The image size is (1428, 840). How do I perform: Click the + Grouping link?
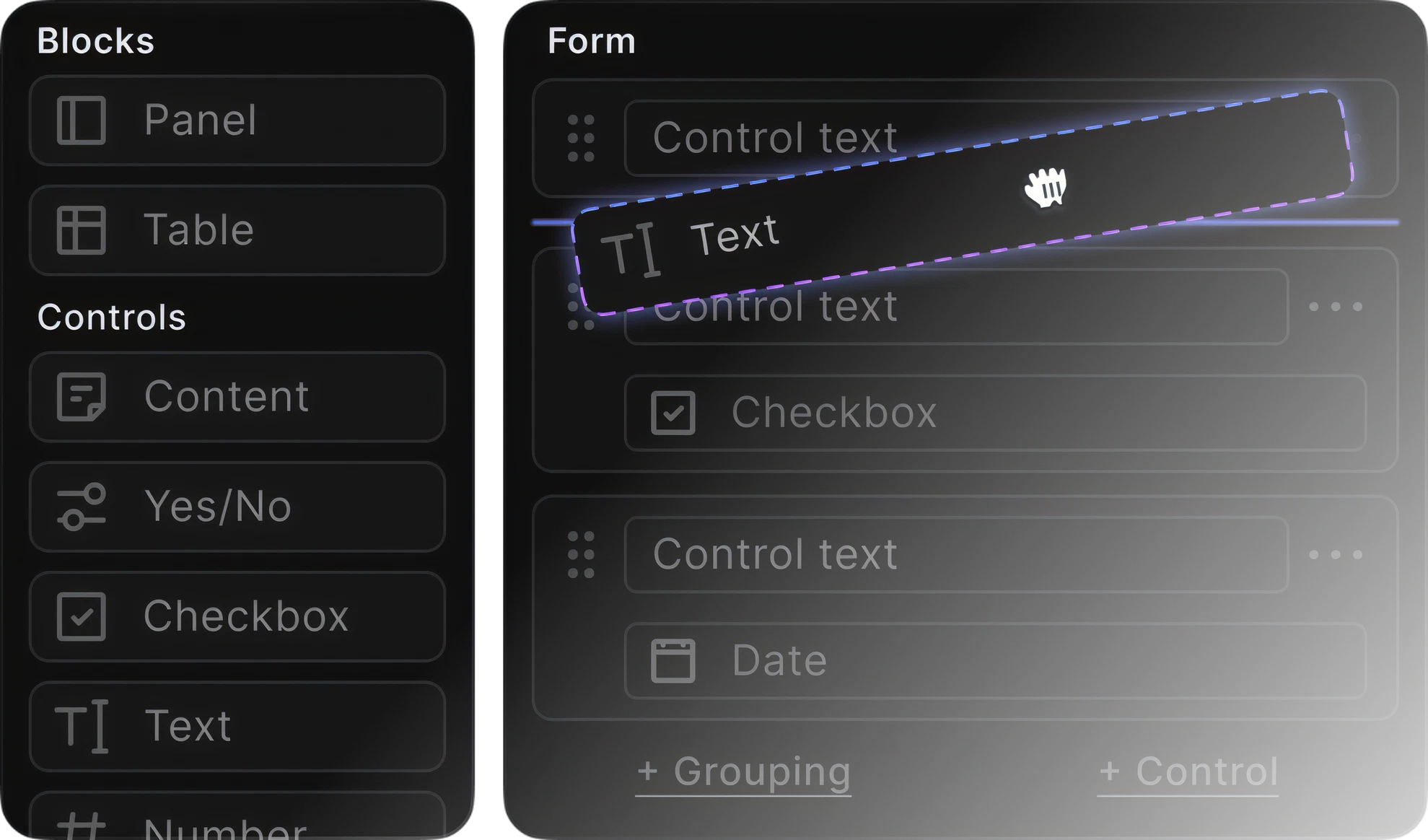tap(743, 771)
